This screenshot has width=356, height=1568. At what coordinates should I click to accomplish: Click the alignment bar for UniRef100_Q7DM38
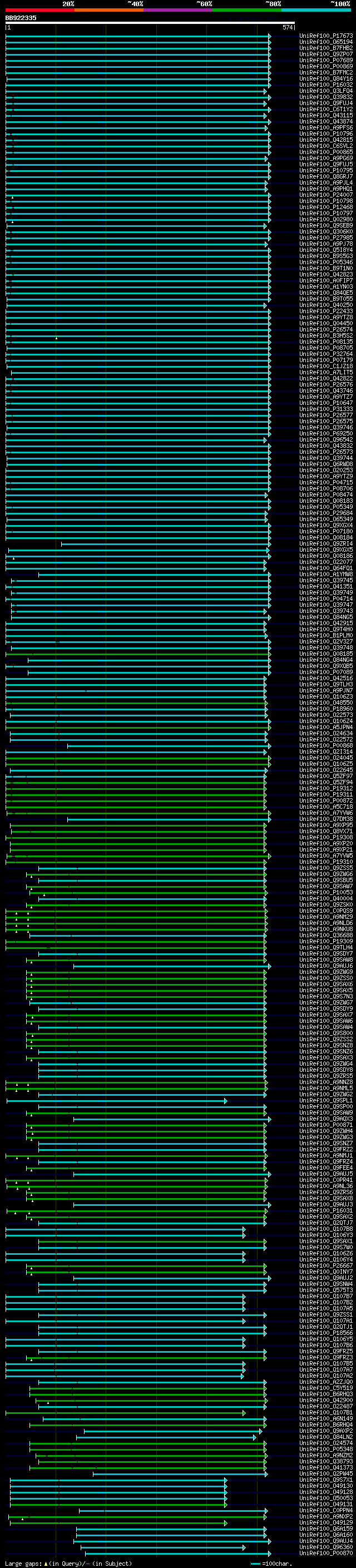169,819
